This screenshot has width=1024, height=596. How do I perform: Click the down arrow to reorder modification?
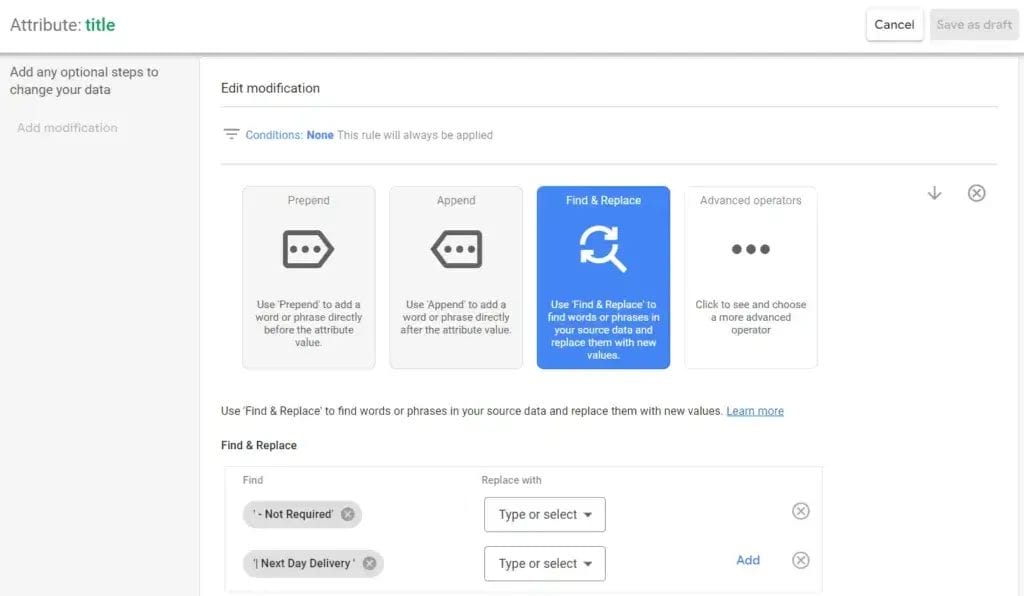934,193
